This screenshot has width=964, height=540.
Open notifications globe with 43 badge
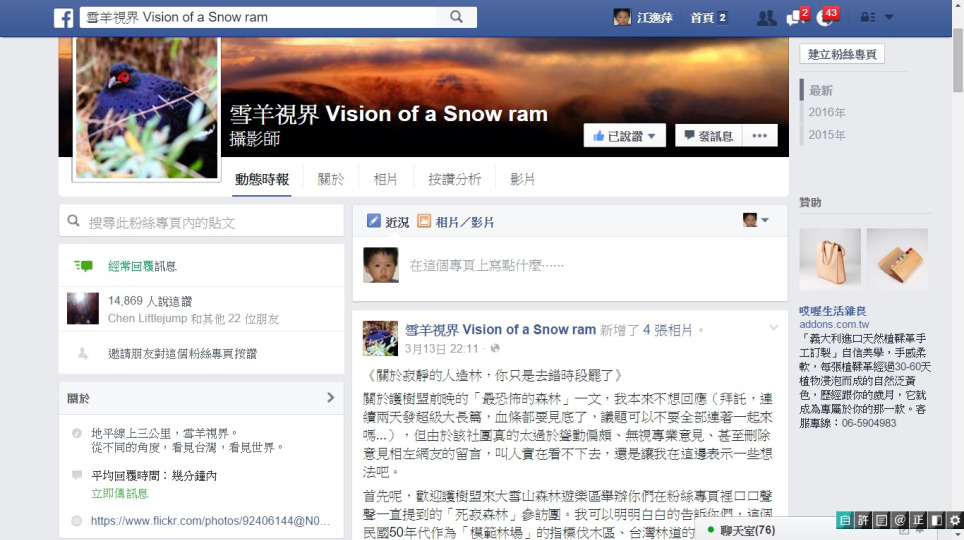827,17
